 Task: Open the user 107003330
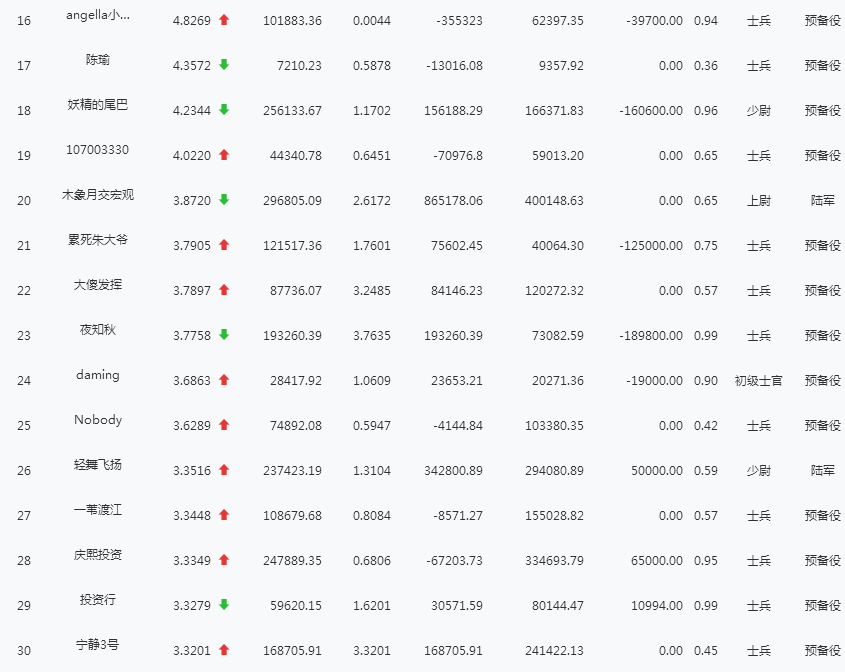coord(98,150)
